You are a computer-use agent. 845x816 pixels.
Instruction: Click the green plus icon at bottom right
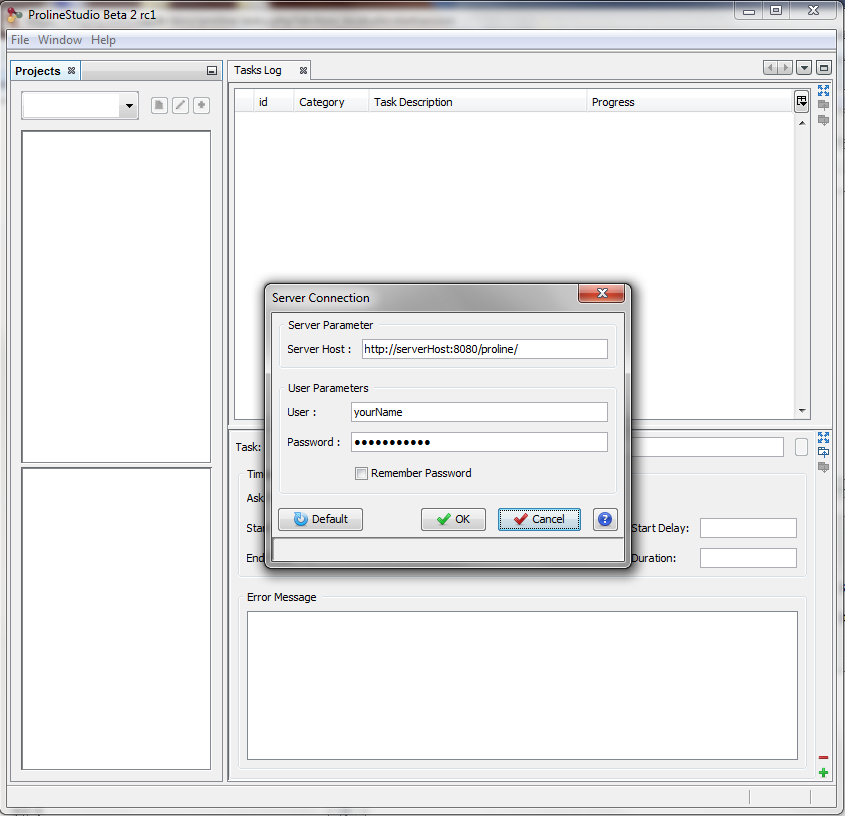pyautogui.click(x=823, y=773)
